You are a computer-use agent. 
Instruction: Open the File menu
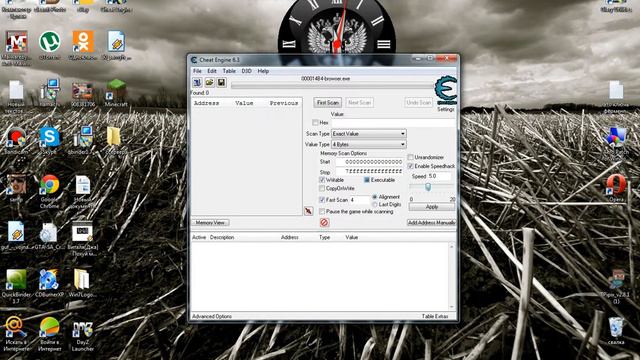pyautogui.click(x=197, y=71)
